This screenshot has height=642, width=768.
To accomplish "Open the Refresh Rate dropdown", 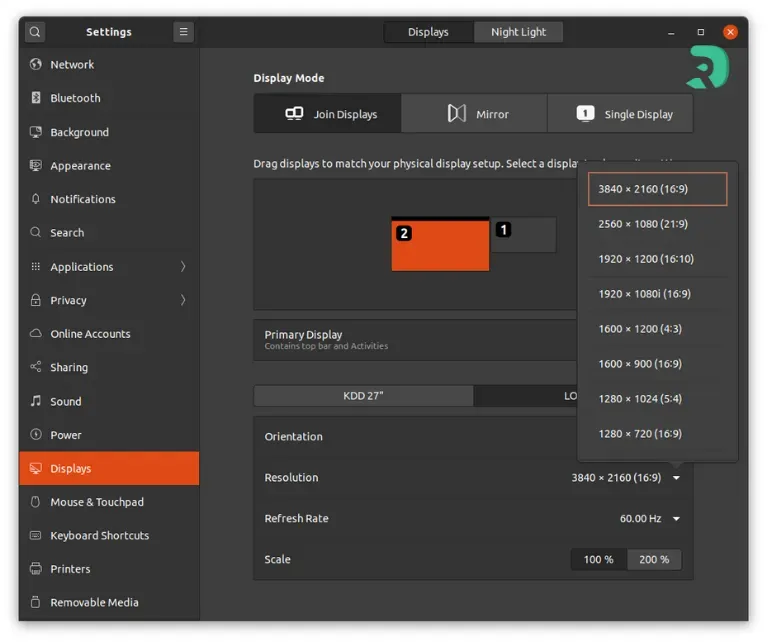I will 676,519.
